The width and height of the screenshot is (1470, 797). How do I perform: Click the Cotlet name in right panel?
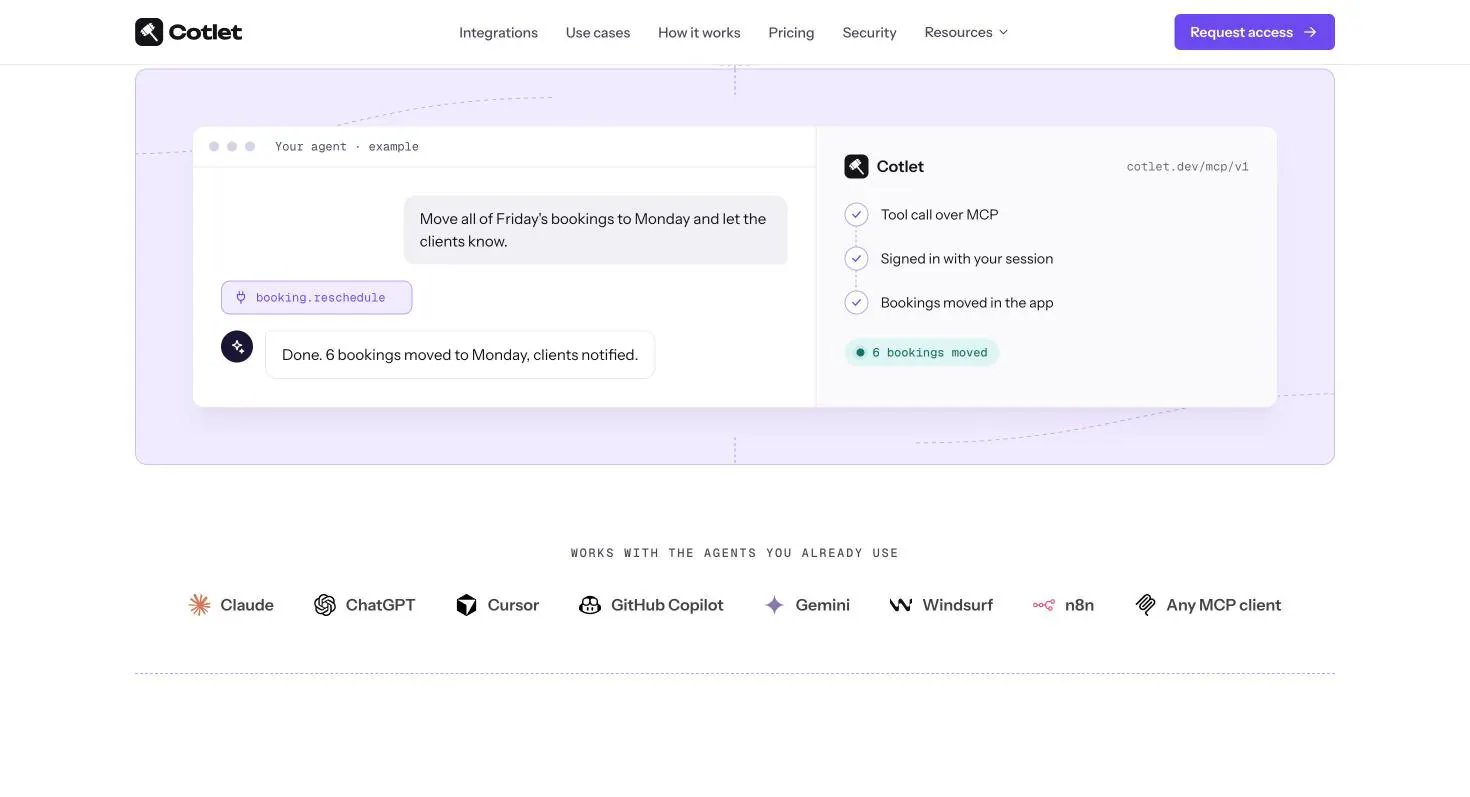click(900, 167)
